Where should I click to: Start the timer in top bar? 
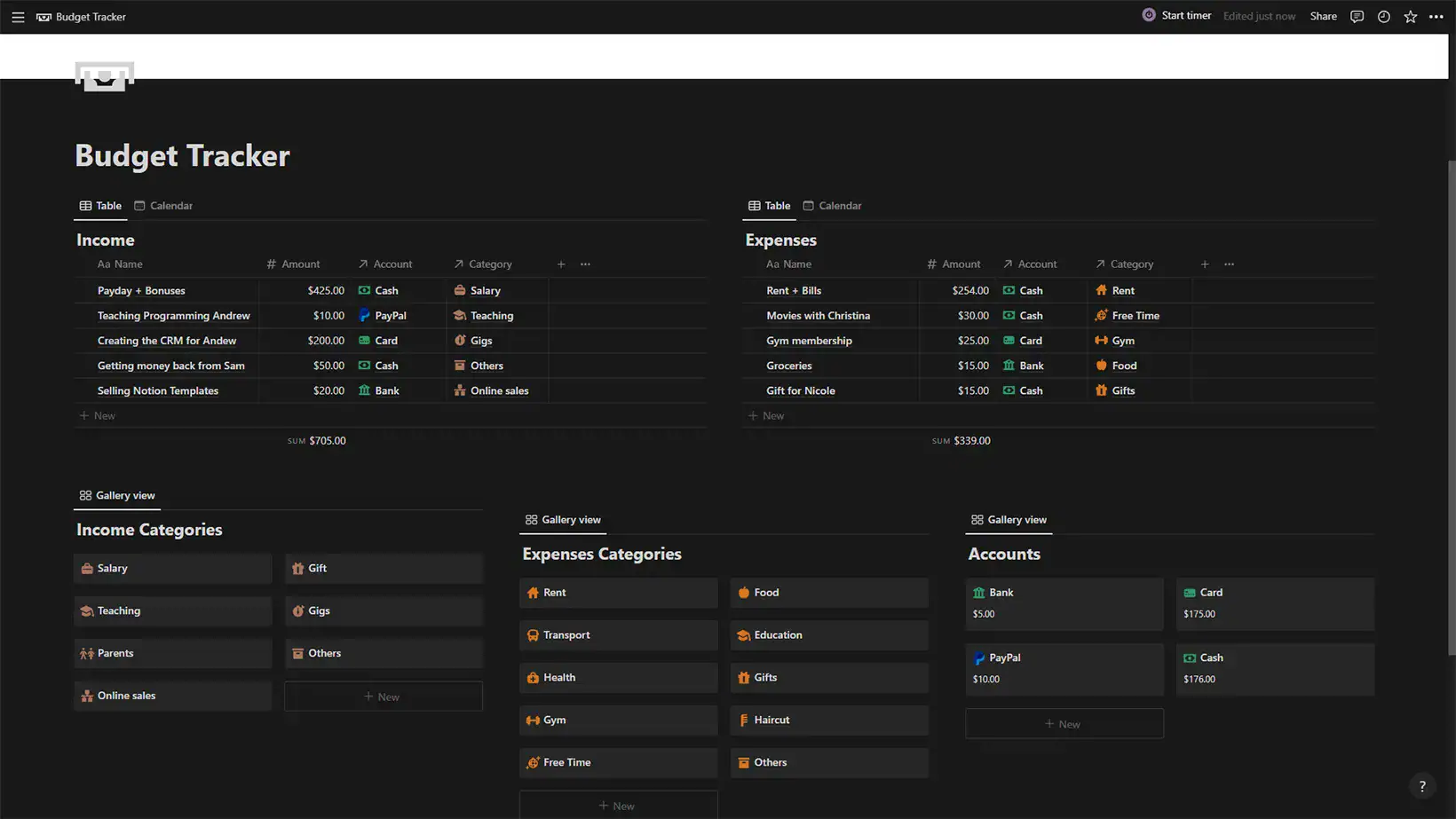pos(1176,16)
